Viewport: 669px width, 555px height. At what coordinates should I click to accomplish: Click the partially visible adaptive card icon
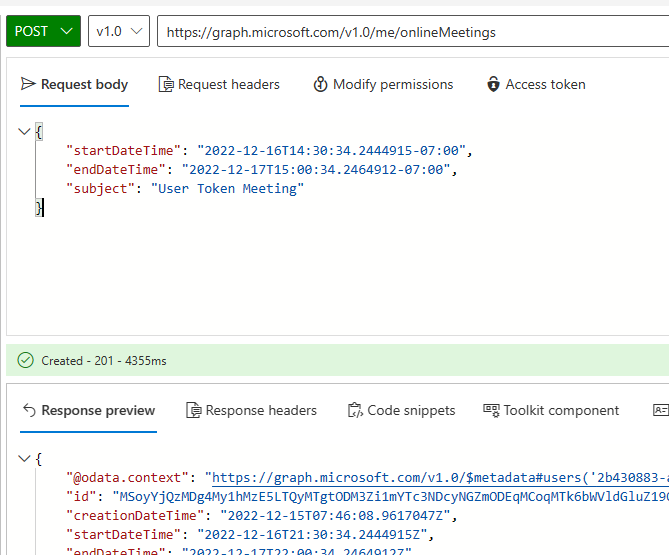(661, 410)
